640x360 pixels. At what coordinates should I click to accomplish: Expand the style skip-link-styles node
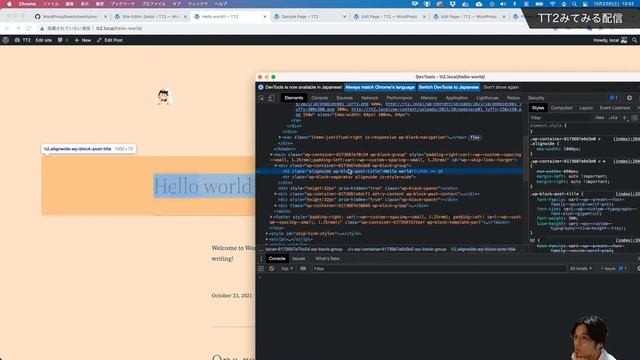point(267,233)
